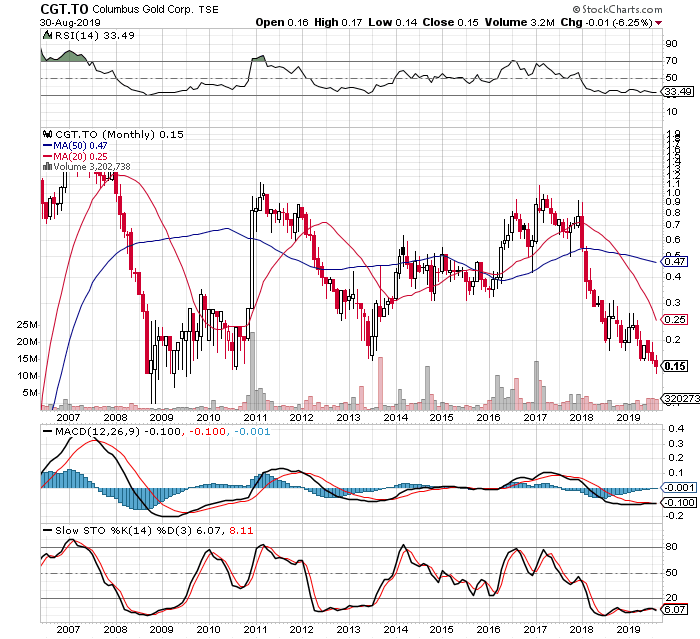Click the Slow STO %K(14) legend icon
Screen dimensions: 700x639
pyautogui.click(x=46, y=528)
